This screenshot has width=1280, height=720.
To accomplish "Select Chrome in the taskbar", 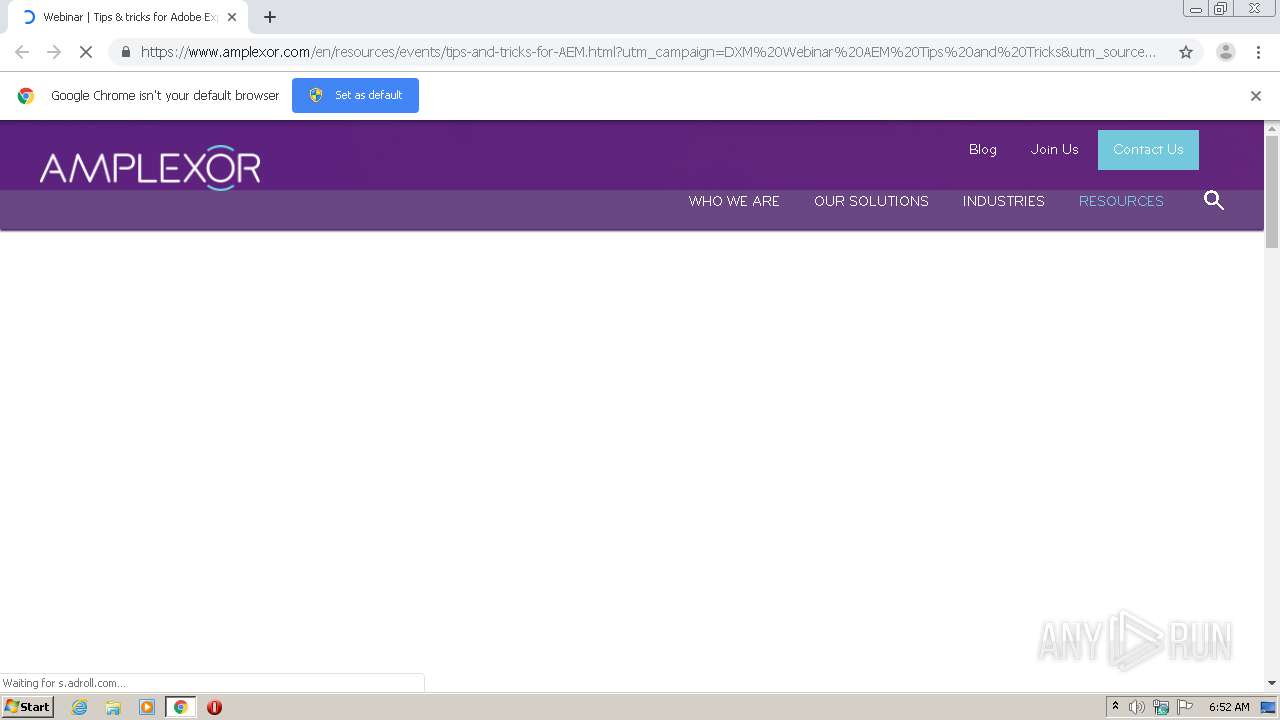I will (x=180, y=707).
